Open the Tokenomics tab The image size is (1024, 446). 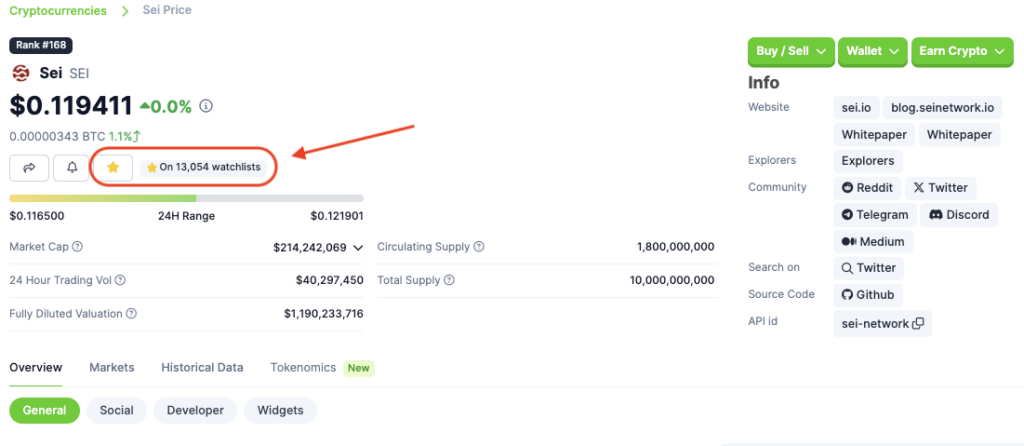pyautogui.click(x=303, y=368)
